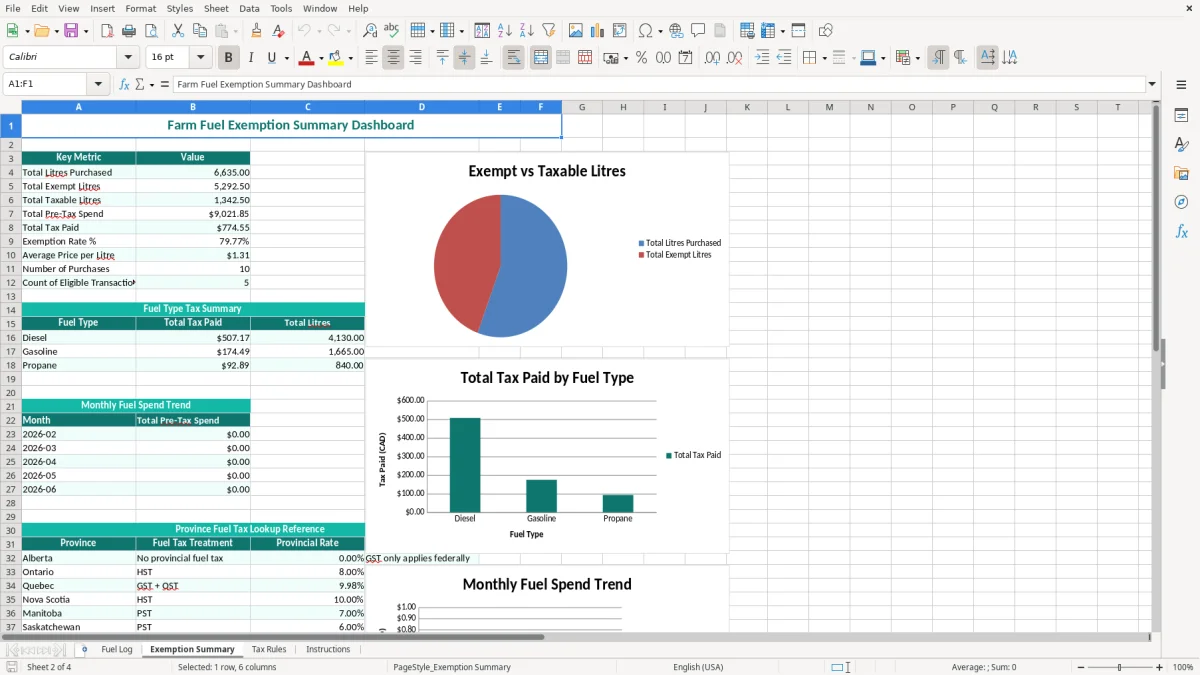Open sidebar Gallery icon
This screenshot has width=1200, height=675.
click(x=1181, y=173)
